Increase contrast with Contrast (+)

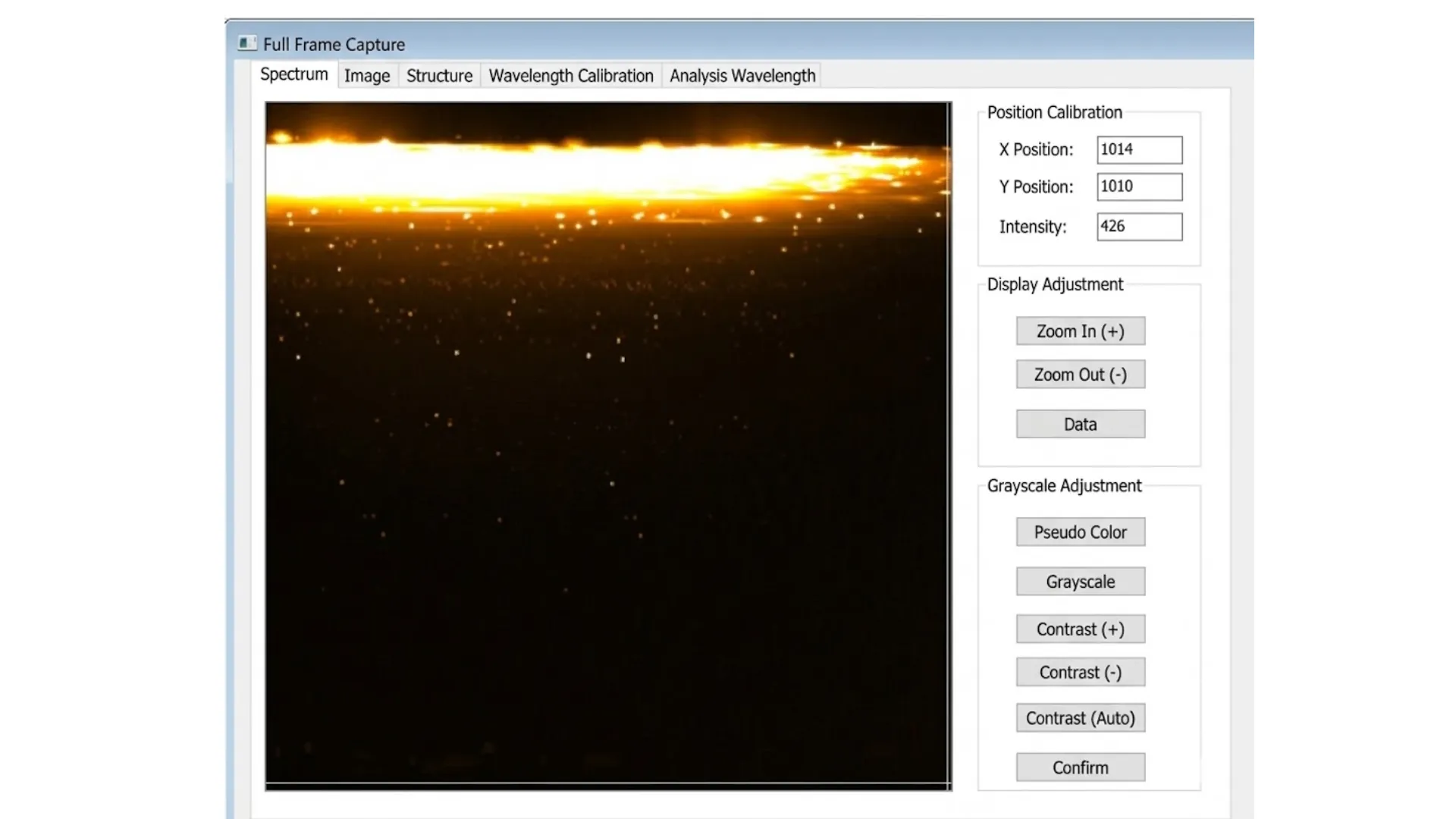1081,629
